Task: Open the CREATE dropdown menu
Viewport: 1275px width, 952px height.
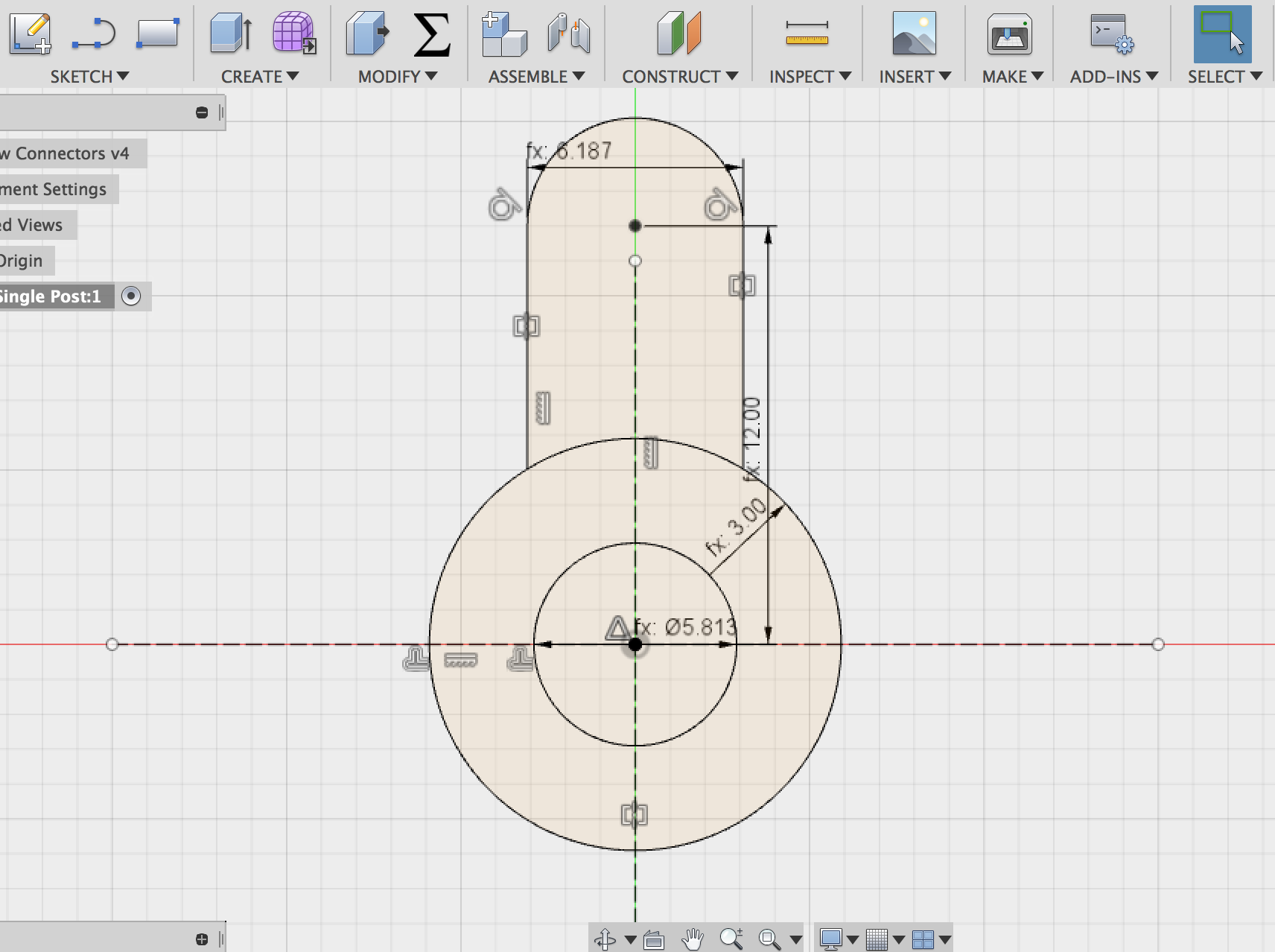Action: [260, 77]
